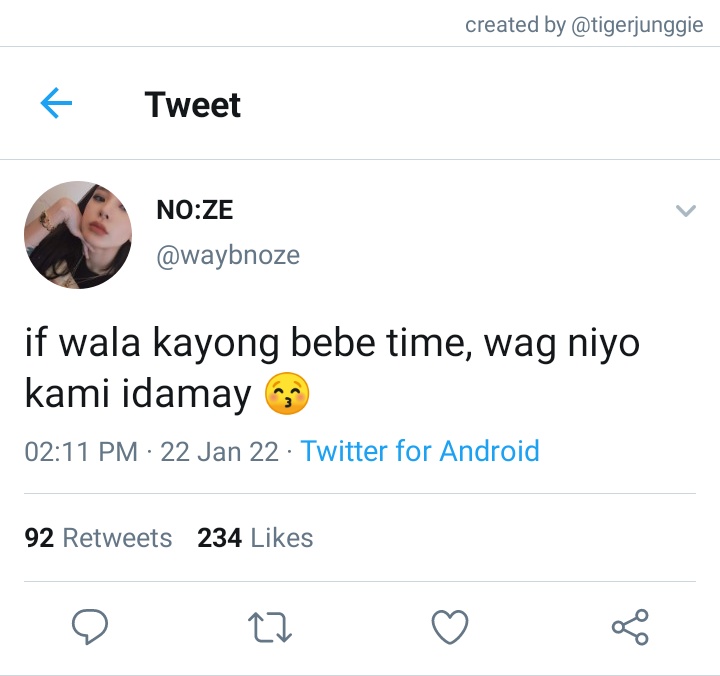The height and width of the screenshot is (676, 720).
Task: Share the tweet using the share icon
Action: click(630, 627)
